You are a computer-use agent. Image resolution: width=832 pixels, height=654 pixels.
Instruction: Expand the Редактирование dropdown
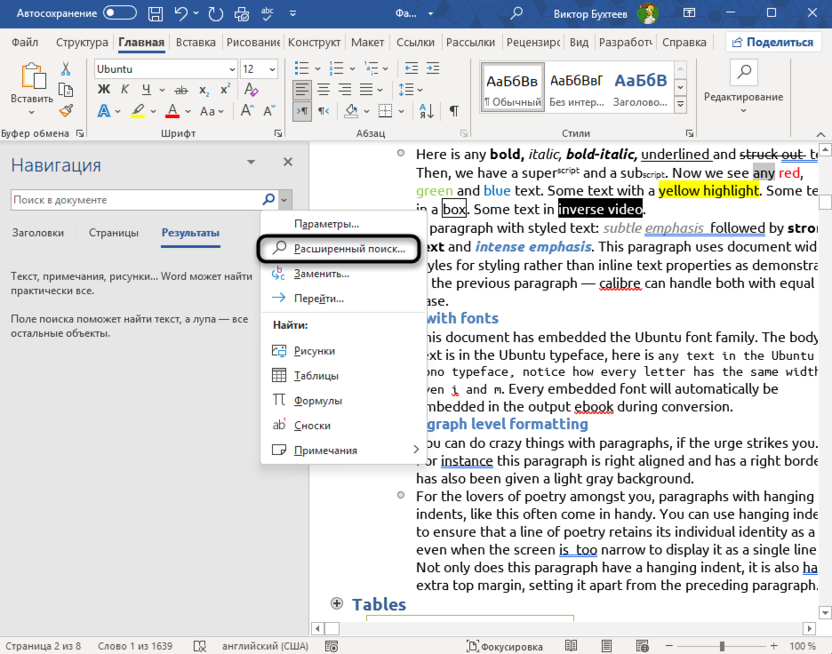[743, 108]
